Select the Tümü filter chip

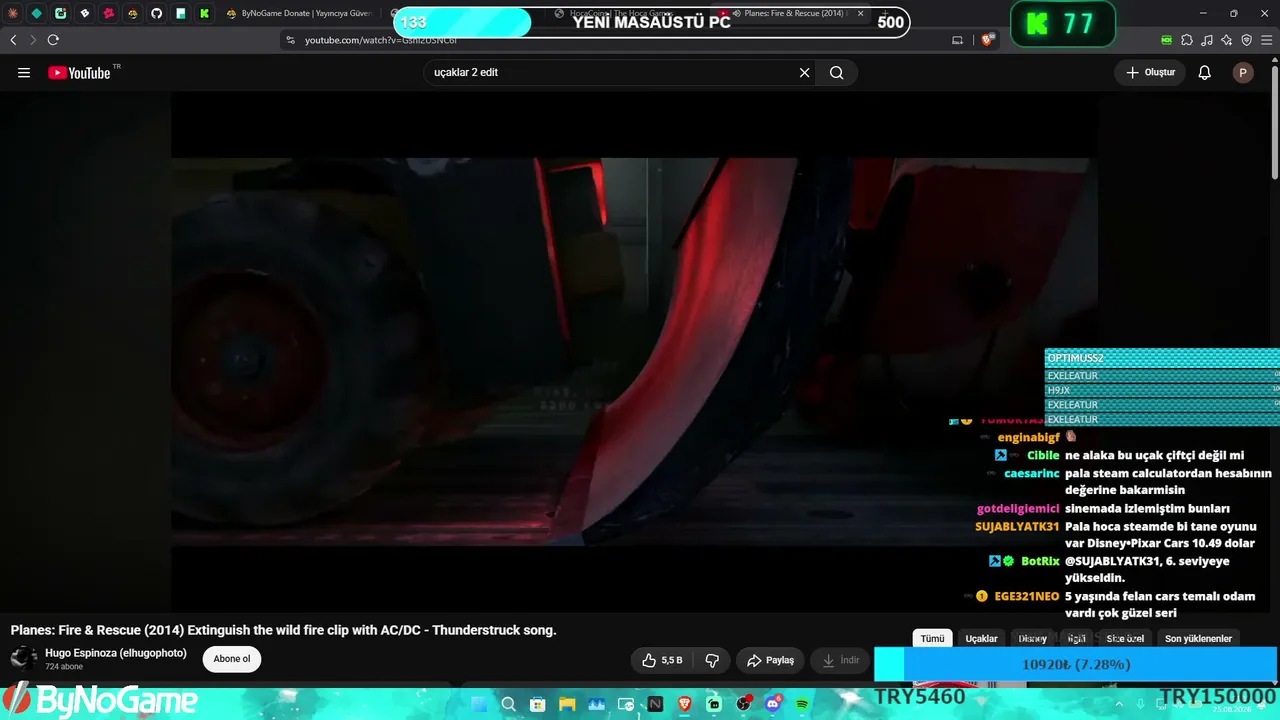coord(932,638)
